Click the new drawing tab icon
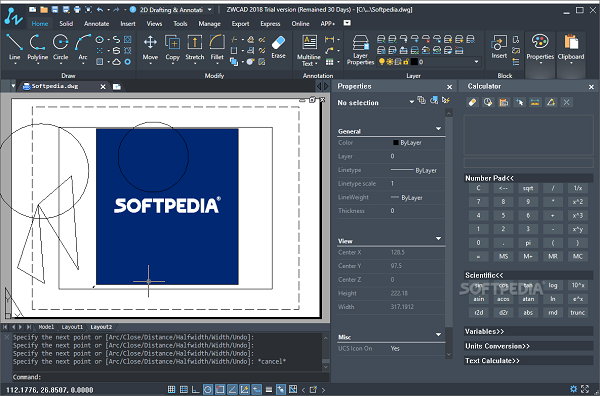 pos(117,87)
